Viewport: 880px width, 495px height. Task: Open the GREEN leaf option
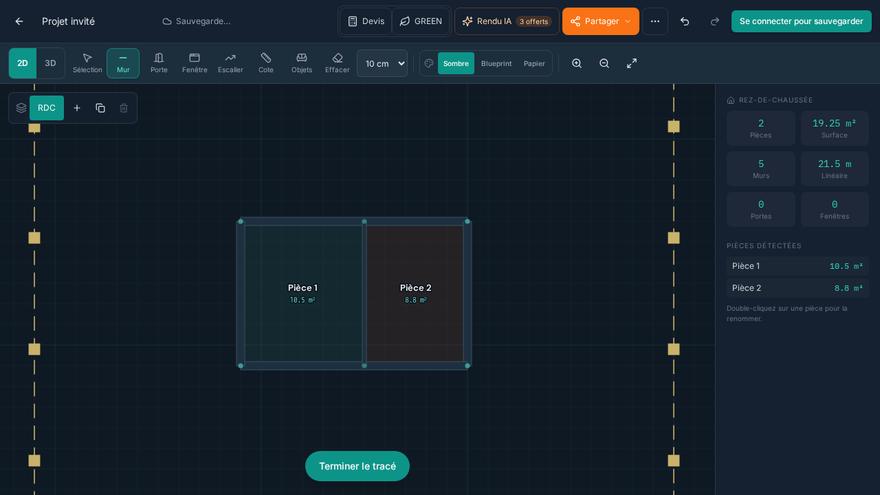(421, 21)
